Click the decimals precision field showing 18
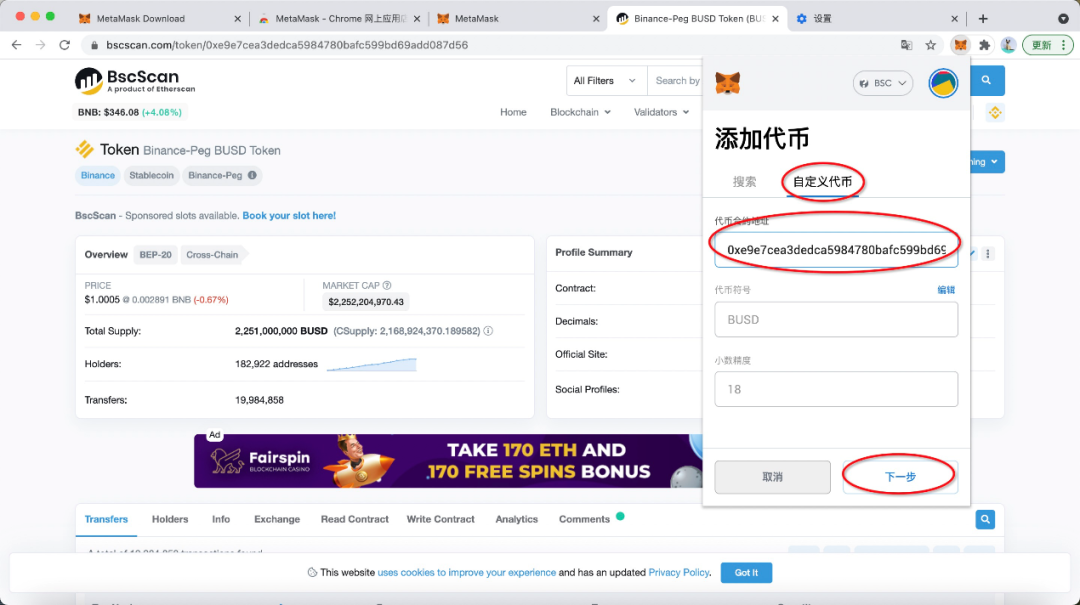 click(x=836, y=389)
